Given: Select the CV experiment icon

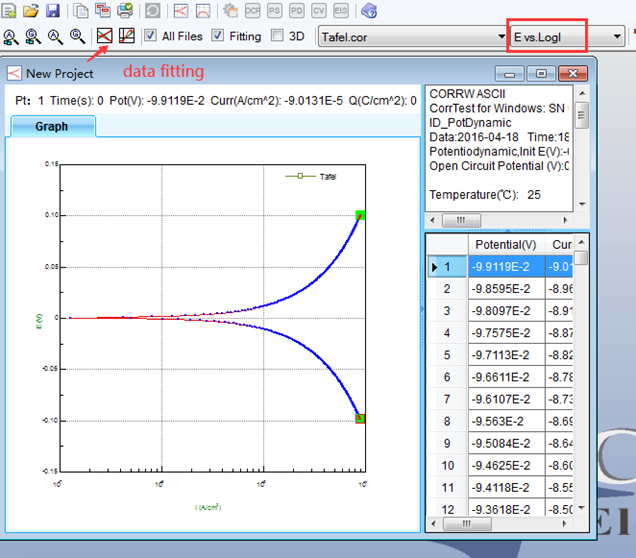Looking at the screenshot, I should (x=318, y=11).
